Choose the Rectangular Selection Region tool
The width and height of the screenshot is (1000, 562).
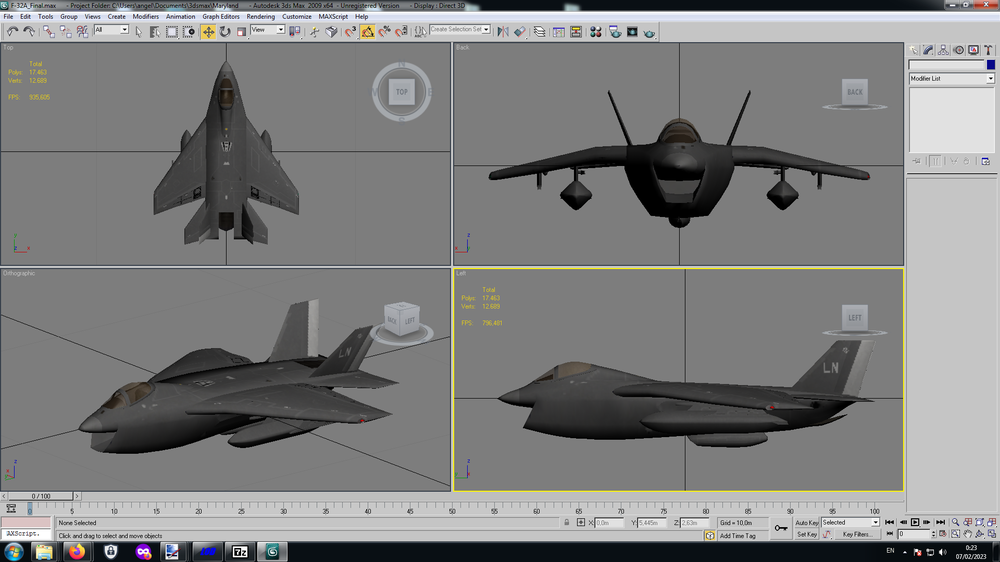coord(172,31)
